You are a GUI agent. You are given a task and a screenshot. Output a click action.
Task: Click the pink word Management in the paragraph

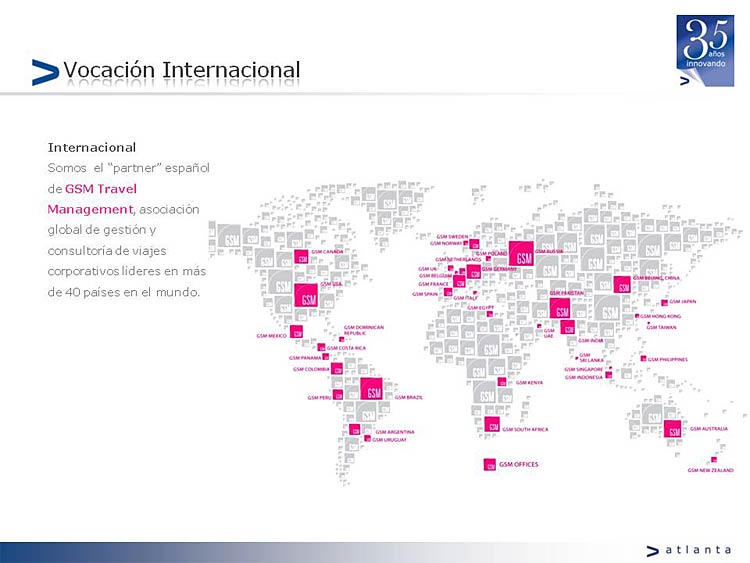[90, 210]
